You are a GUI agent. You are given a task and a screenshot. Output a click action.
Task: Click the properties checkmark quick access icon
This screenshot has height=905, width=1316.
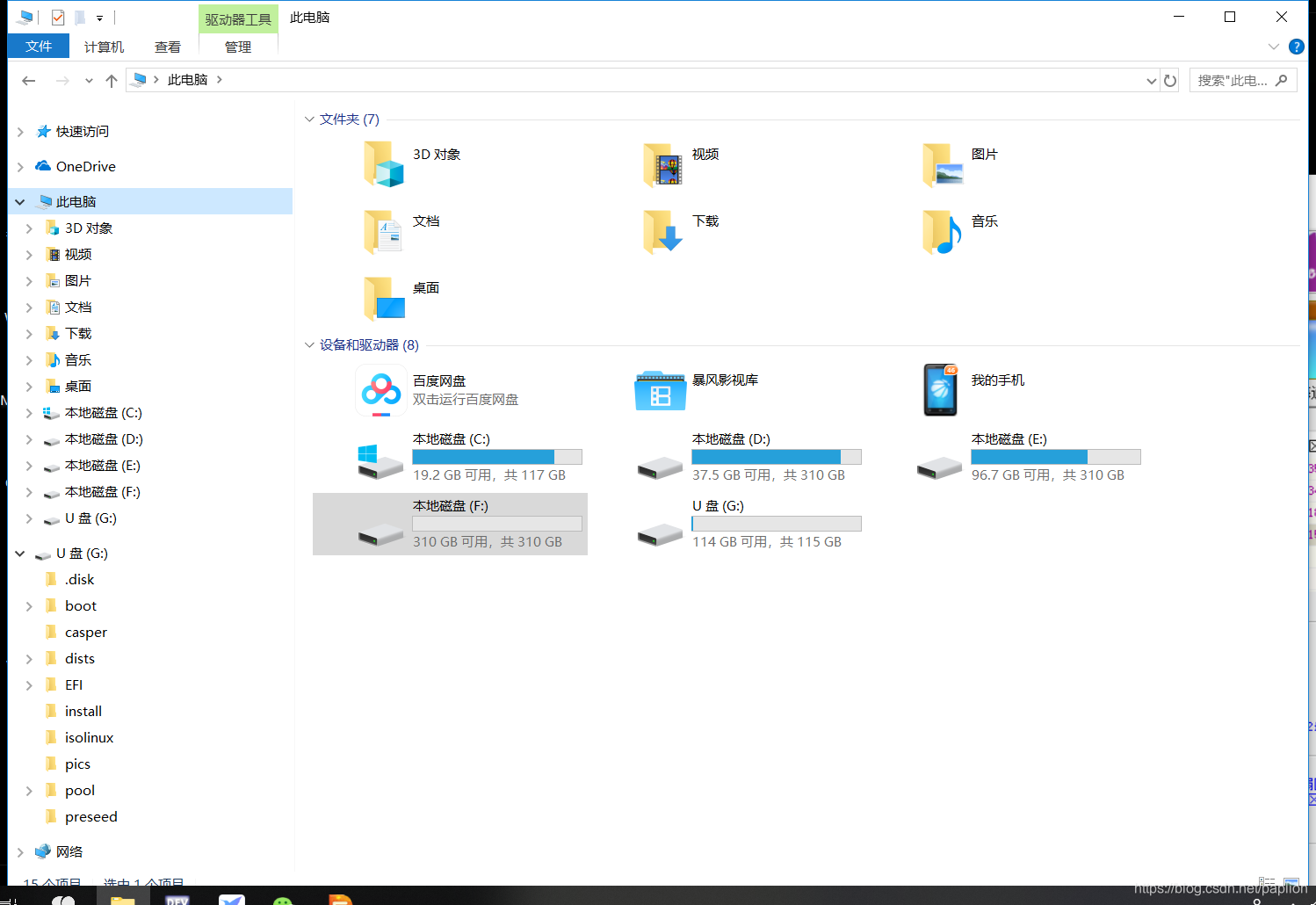(58, 18)
